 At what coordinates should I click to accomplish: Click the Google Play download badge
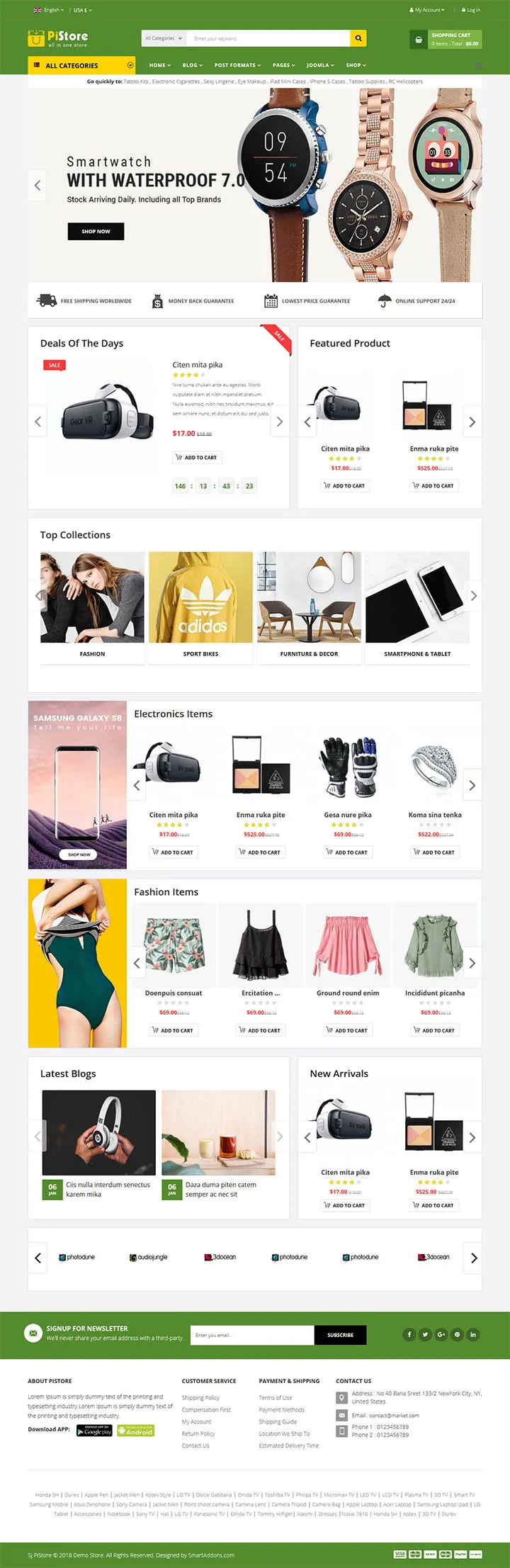pos(94,1431)
